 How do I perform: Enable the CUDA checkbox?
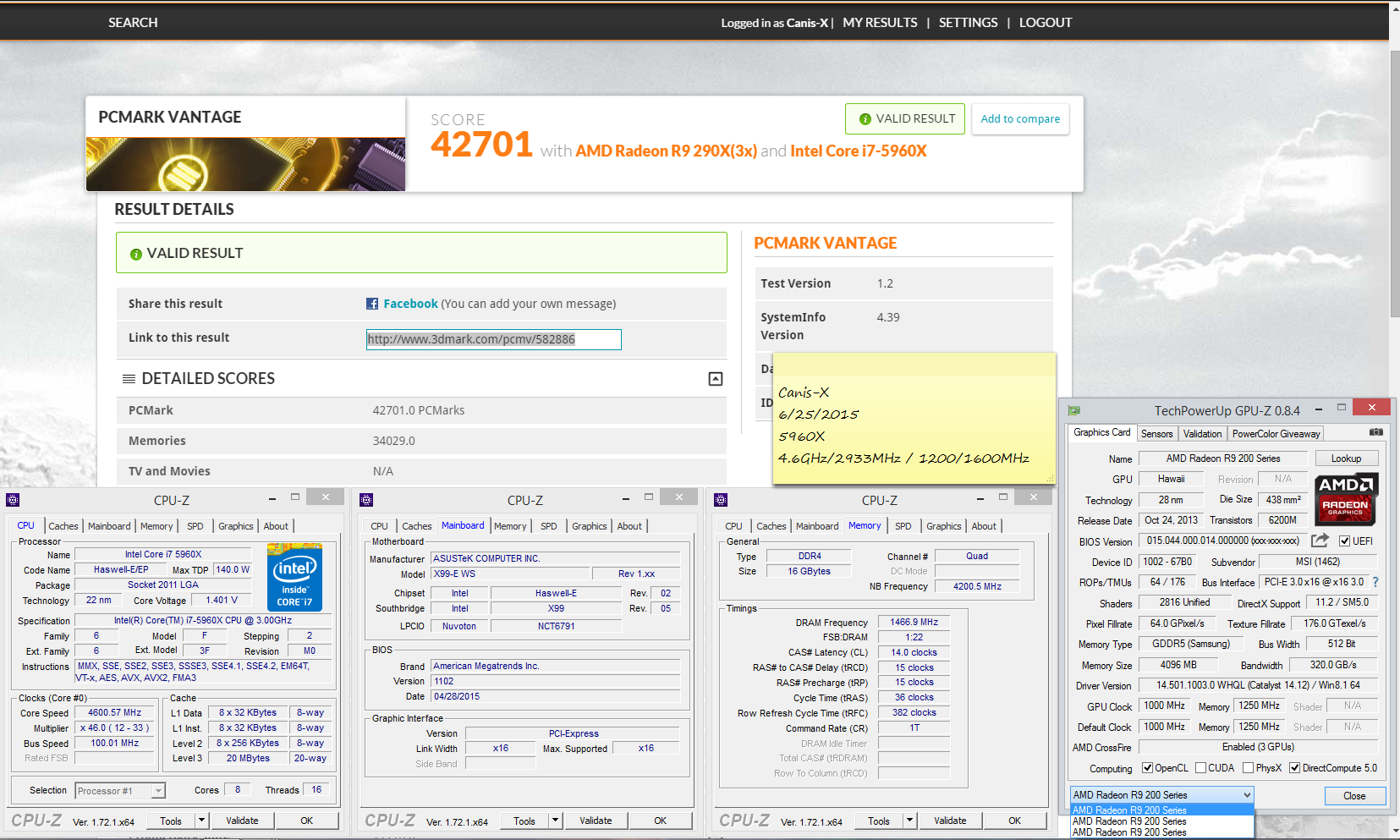(1200, 768)
